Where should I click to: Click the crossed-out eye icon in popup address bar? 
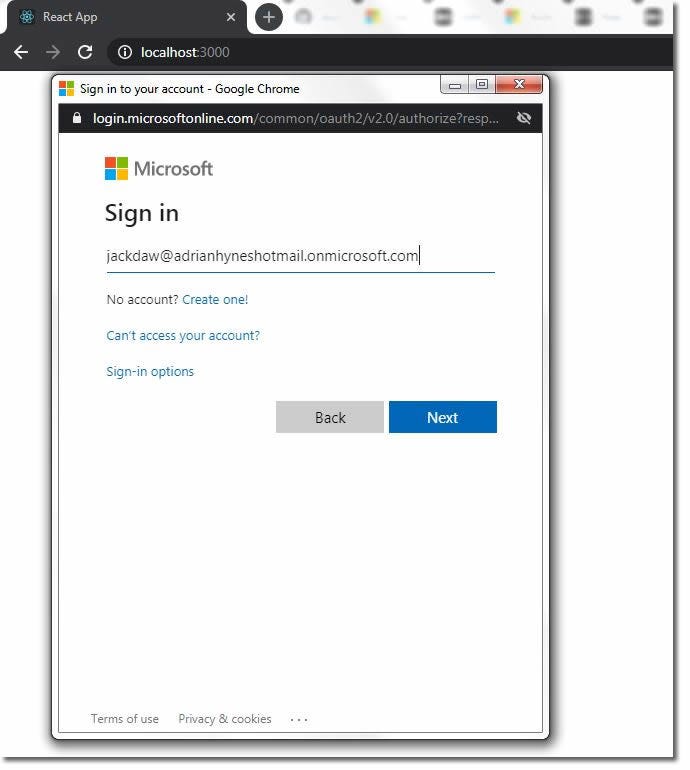[x=524, y=118]
